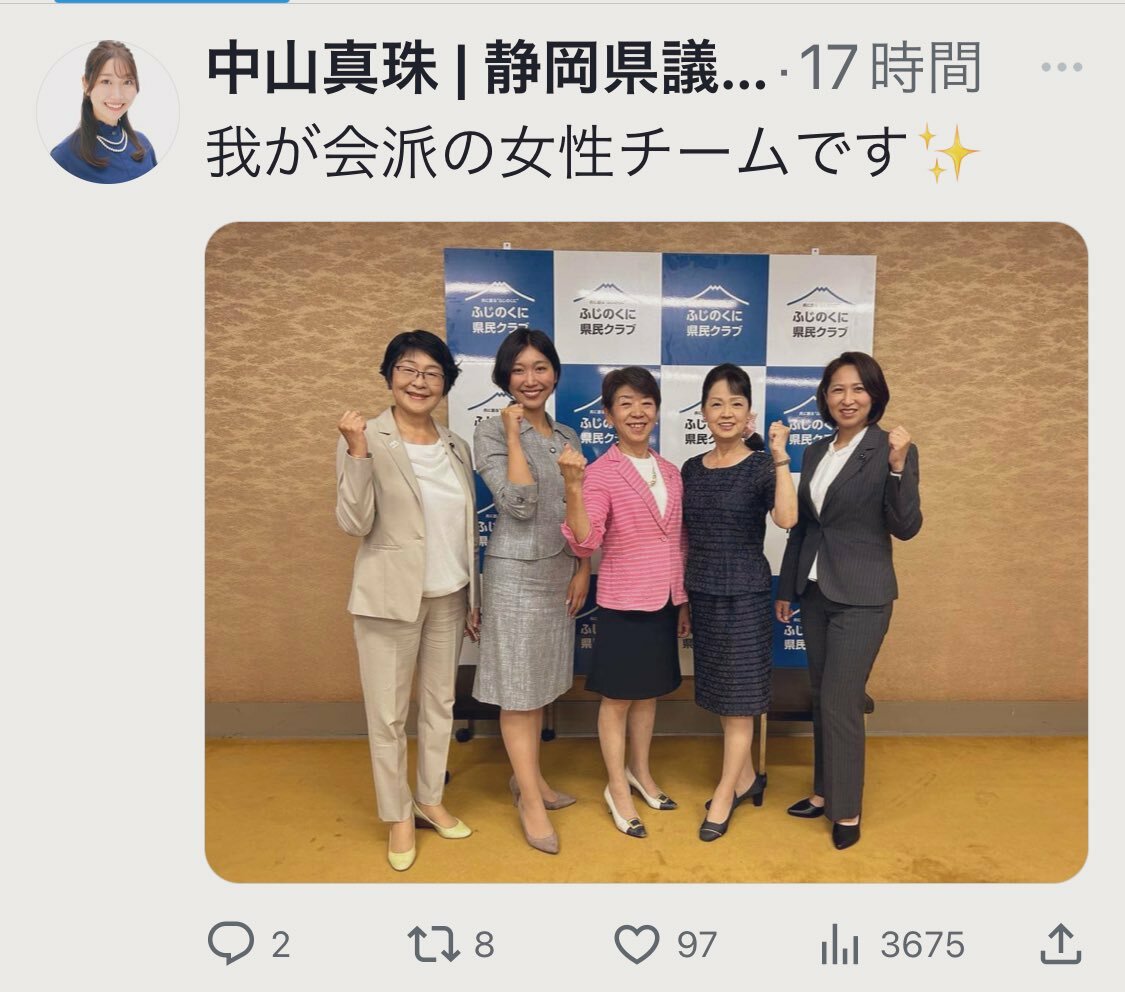The height and width of the screenshot is (992, 1125).
Task: Click the 17時間 timestamp
Action: tap(890, 68)
